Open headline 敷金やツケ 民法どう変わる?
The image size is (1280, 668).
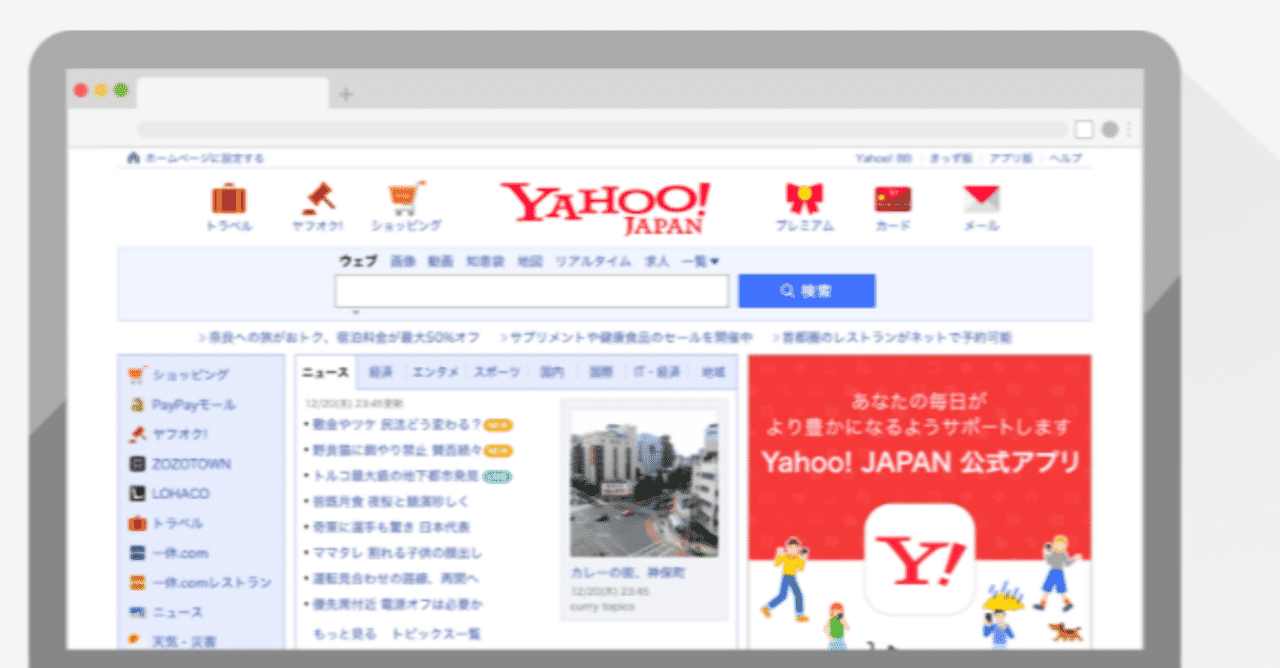pos(397,424)
